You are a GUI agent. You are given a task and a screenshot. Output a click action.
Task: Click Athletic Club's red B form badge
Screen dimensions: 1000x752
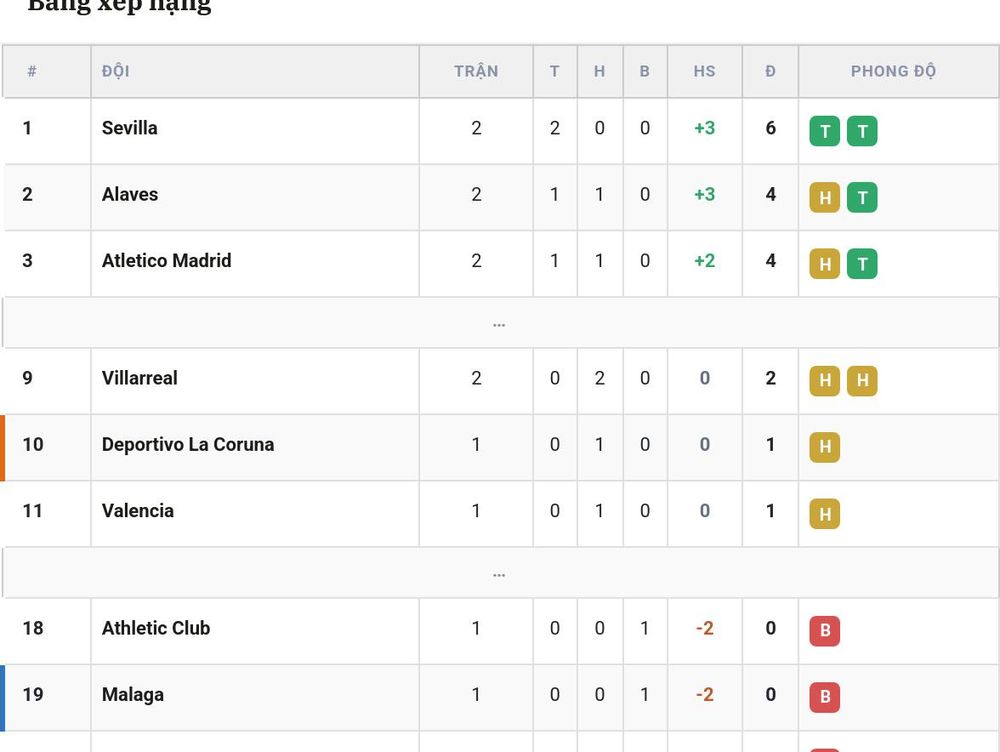point(825,631)
